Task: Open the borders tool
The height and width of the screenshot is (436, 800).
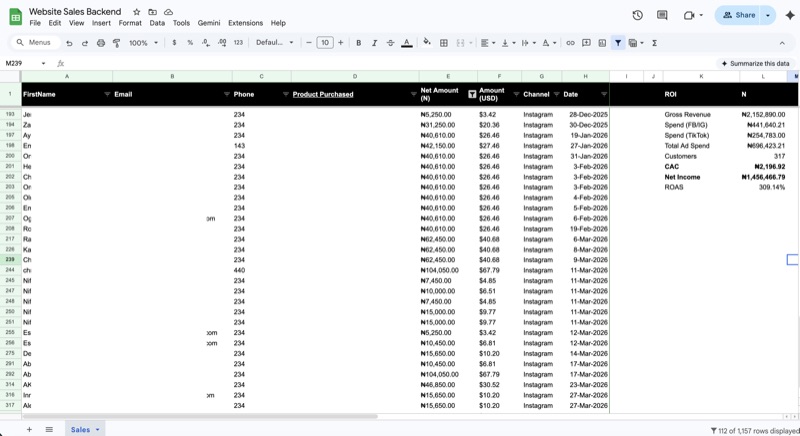Action: click(444, 43)
